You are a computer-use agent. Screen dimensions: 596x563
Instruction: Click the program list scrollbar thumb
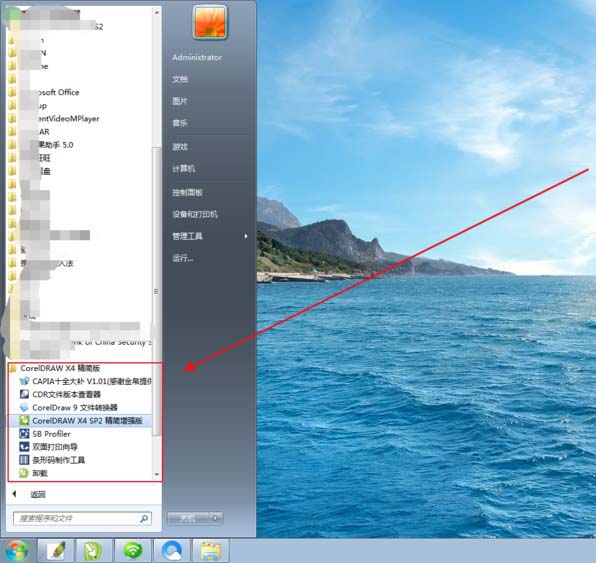(x=156, y=292)
